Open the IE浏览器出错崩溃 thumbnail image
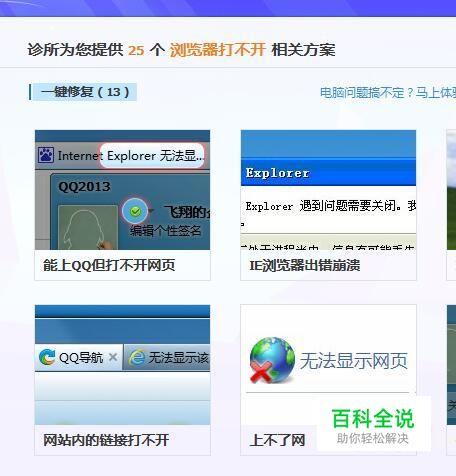Viewport: 456px width, 476px height. [x=328, y=190]
